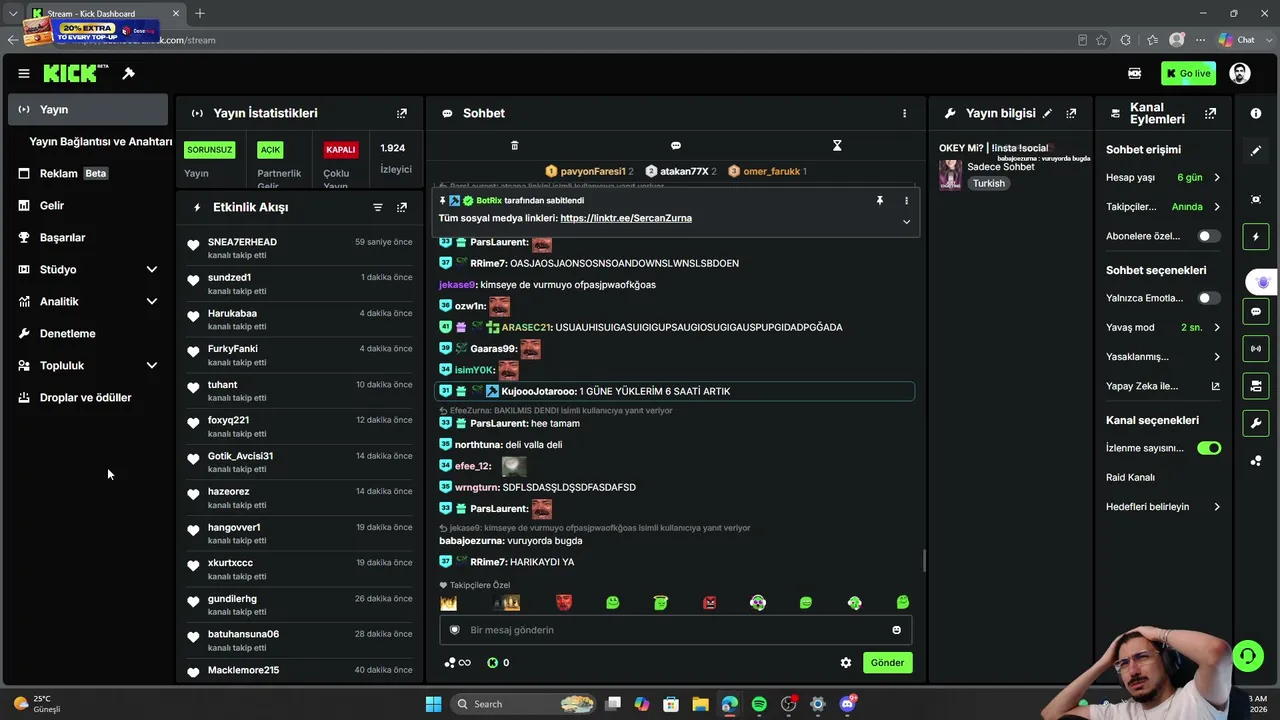Open the Reklam section
The width and height of the screenshot is (1280, 720).
[x=88, y=173]
